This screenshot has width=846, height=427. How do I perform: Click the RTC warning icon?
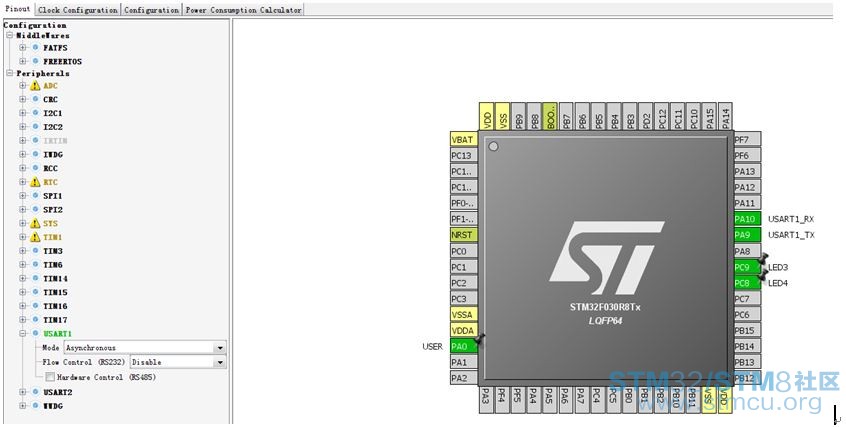click(x=35, y=182)
